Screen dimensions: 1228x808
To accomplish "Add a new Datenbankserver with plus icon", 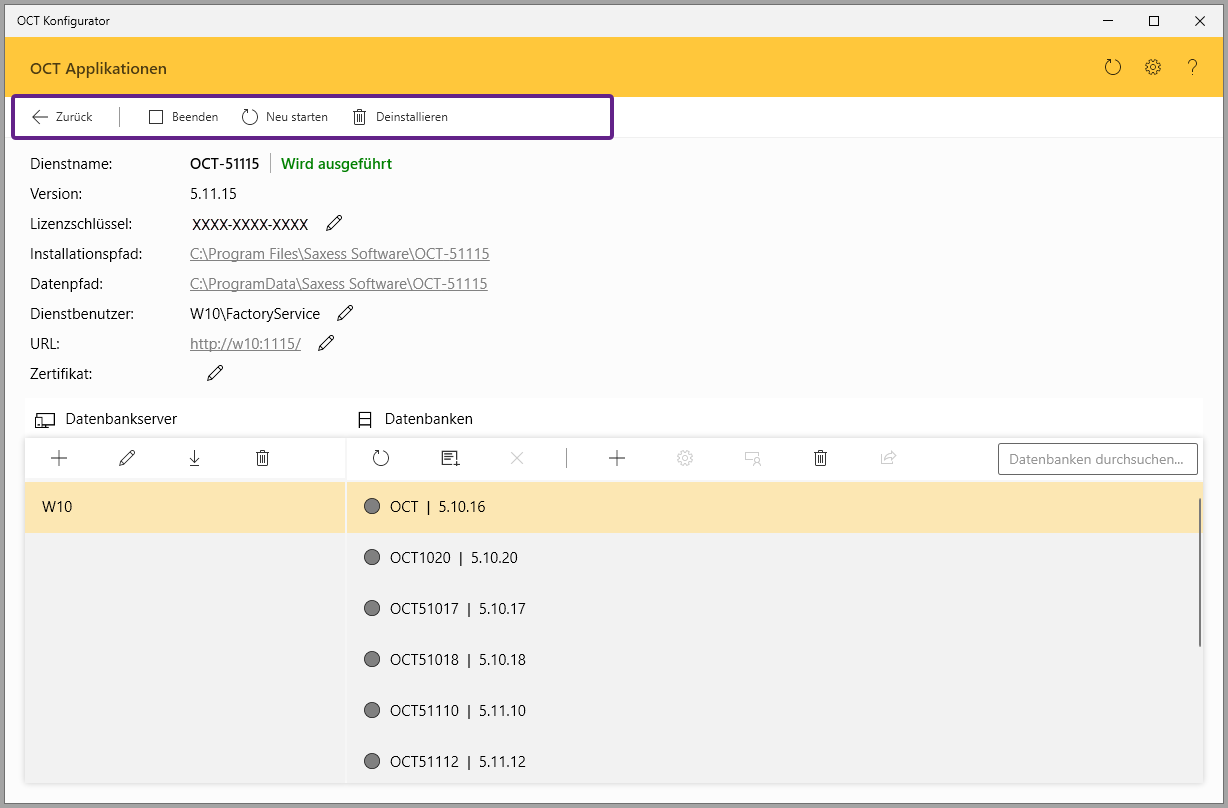I will (x=59, y=458).
